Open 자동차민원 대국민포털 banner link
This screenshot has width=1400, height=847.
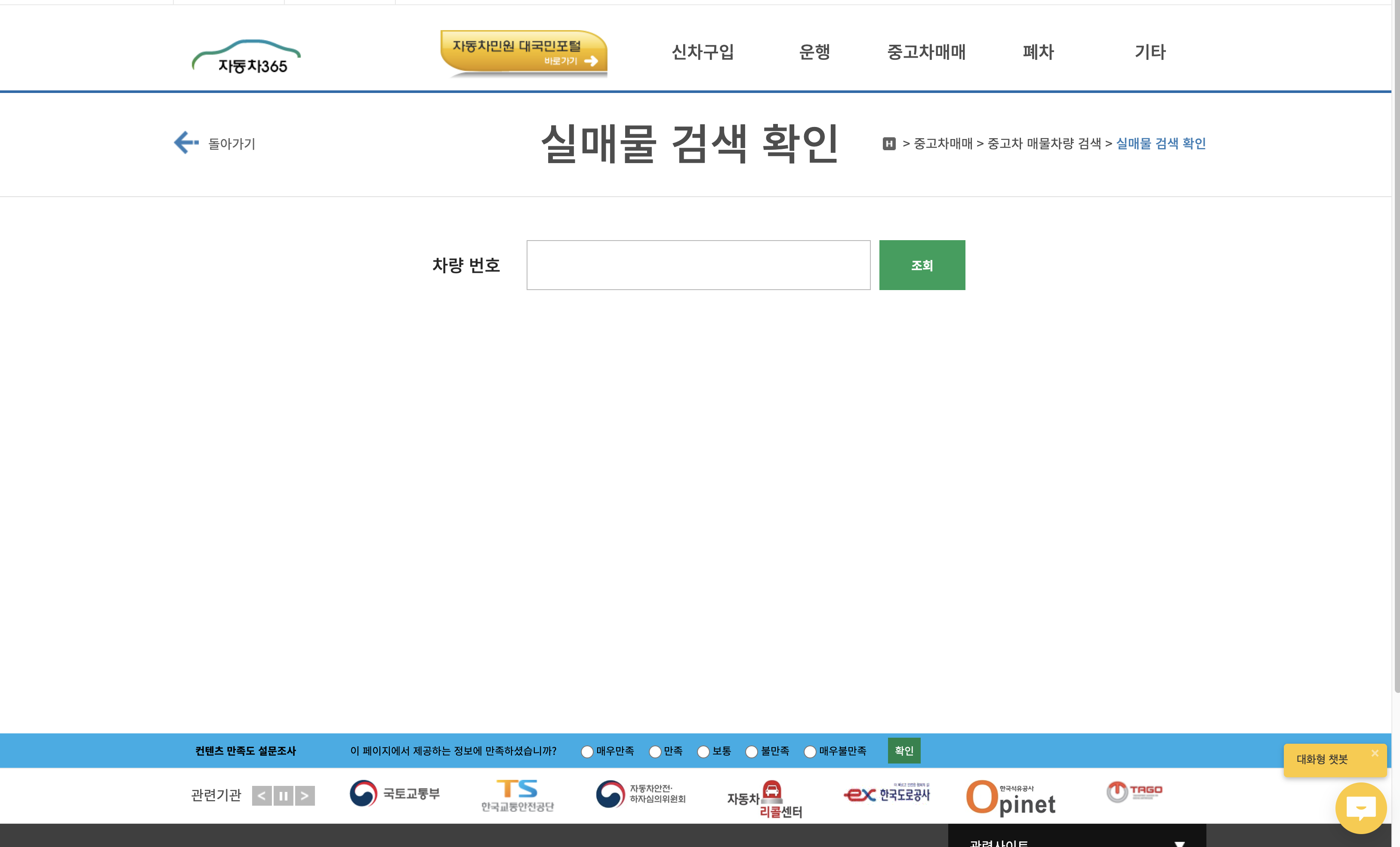coord(523,52)
